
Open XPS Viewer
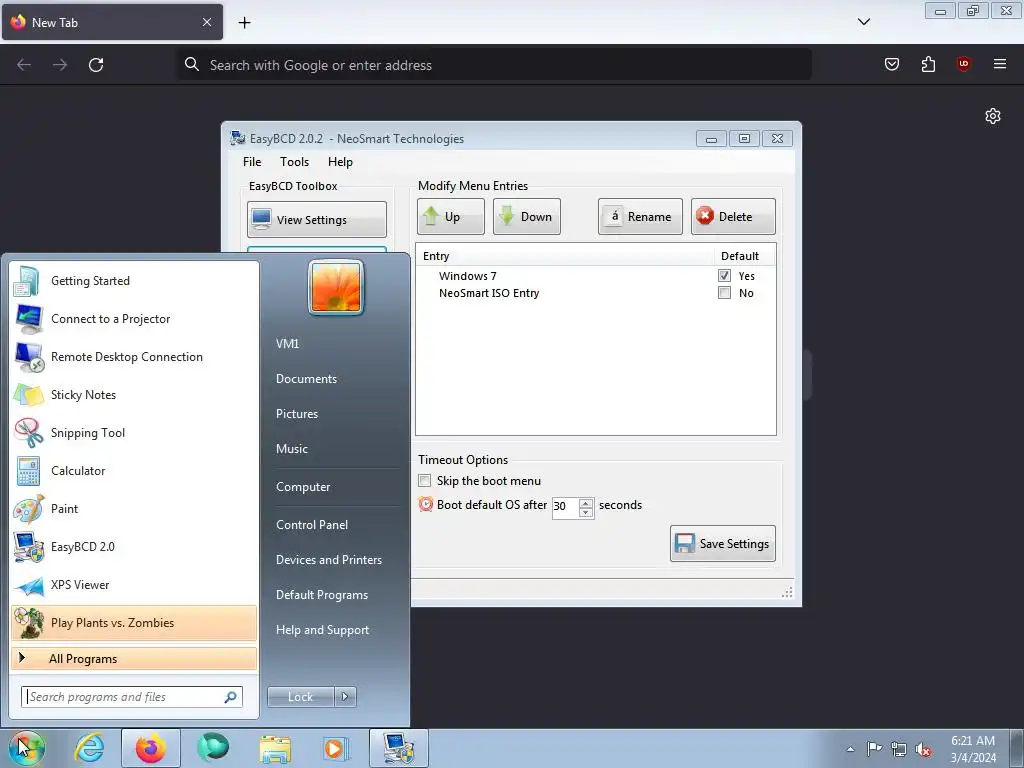[x=134, y=584]
